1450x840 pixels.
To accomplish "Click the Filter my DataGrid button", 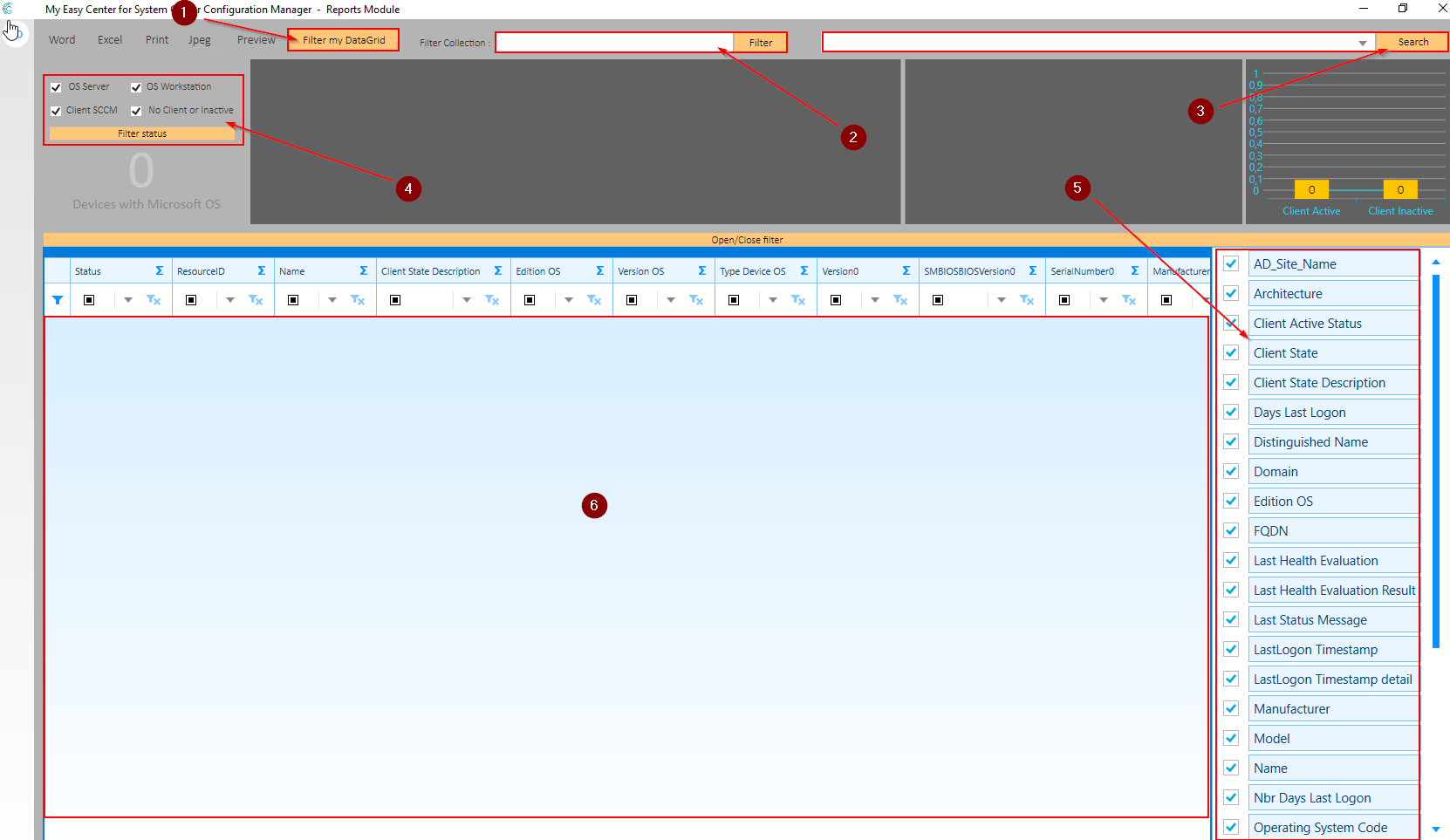I will point(344,40).
